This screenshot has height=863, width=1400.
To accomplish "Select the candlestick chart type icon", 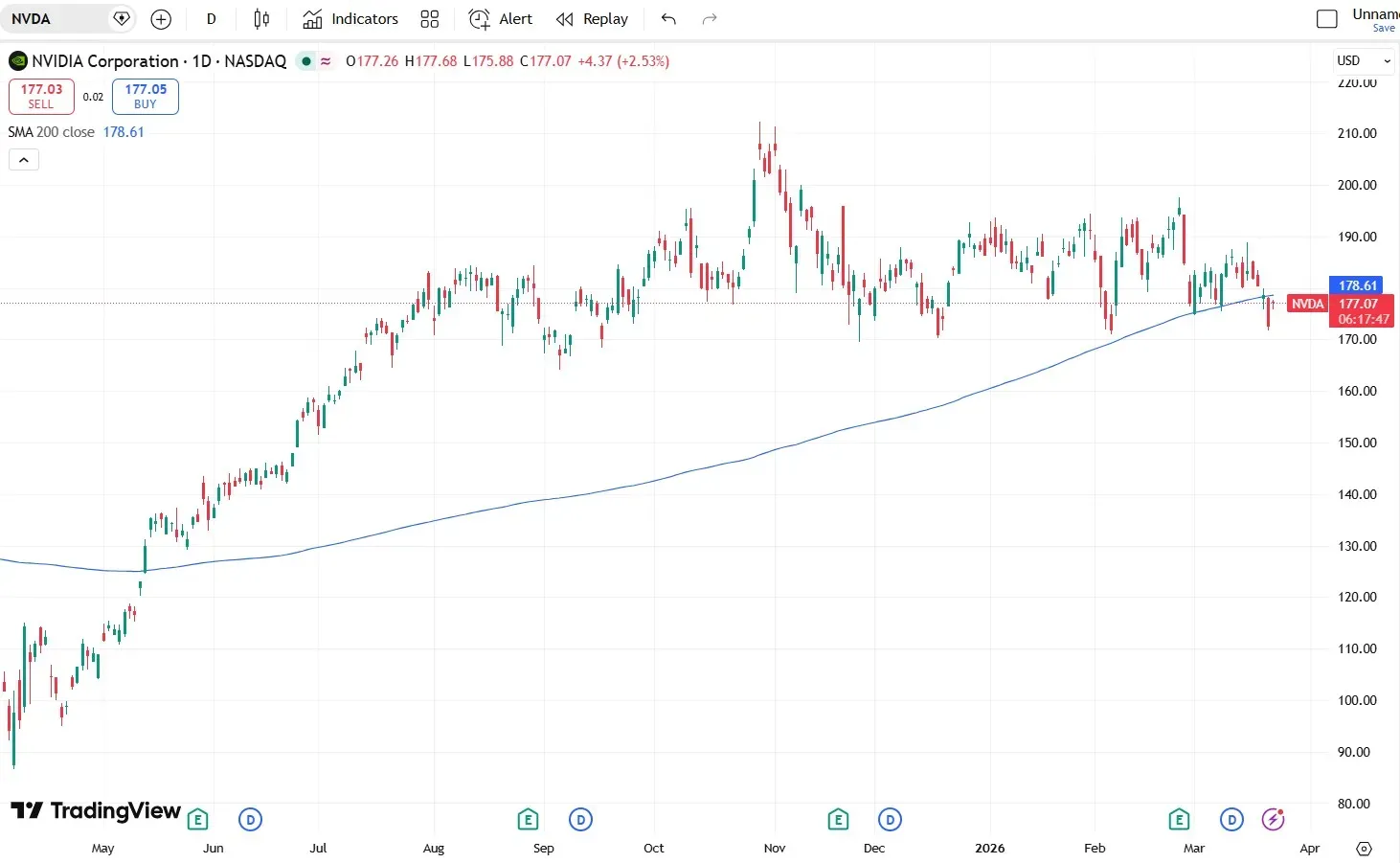I will 260,18.
